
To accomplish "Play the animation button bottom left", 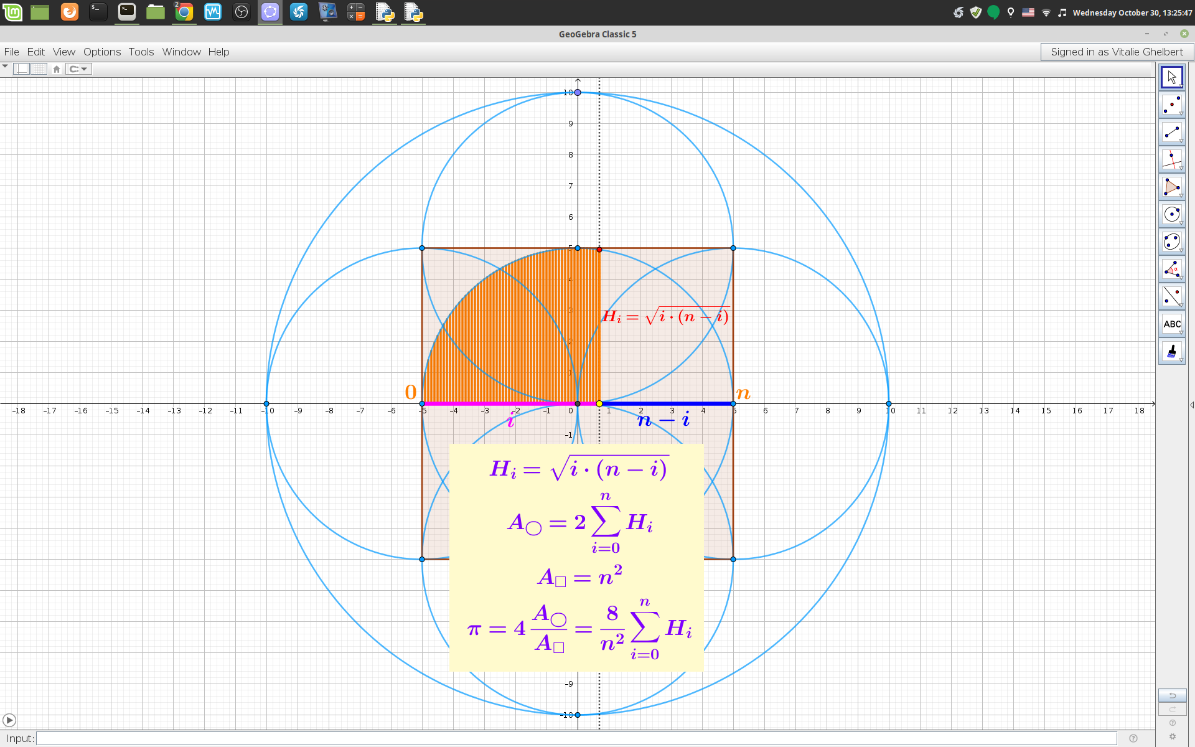I will 9,720.
